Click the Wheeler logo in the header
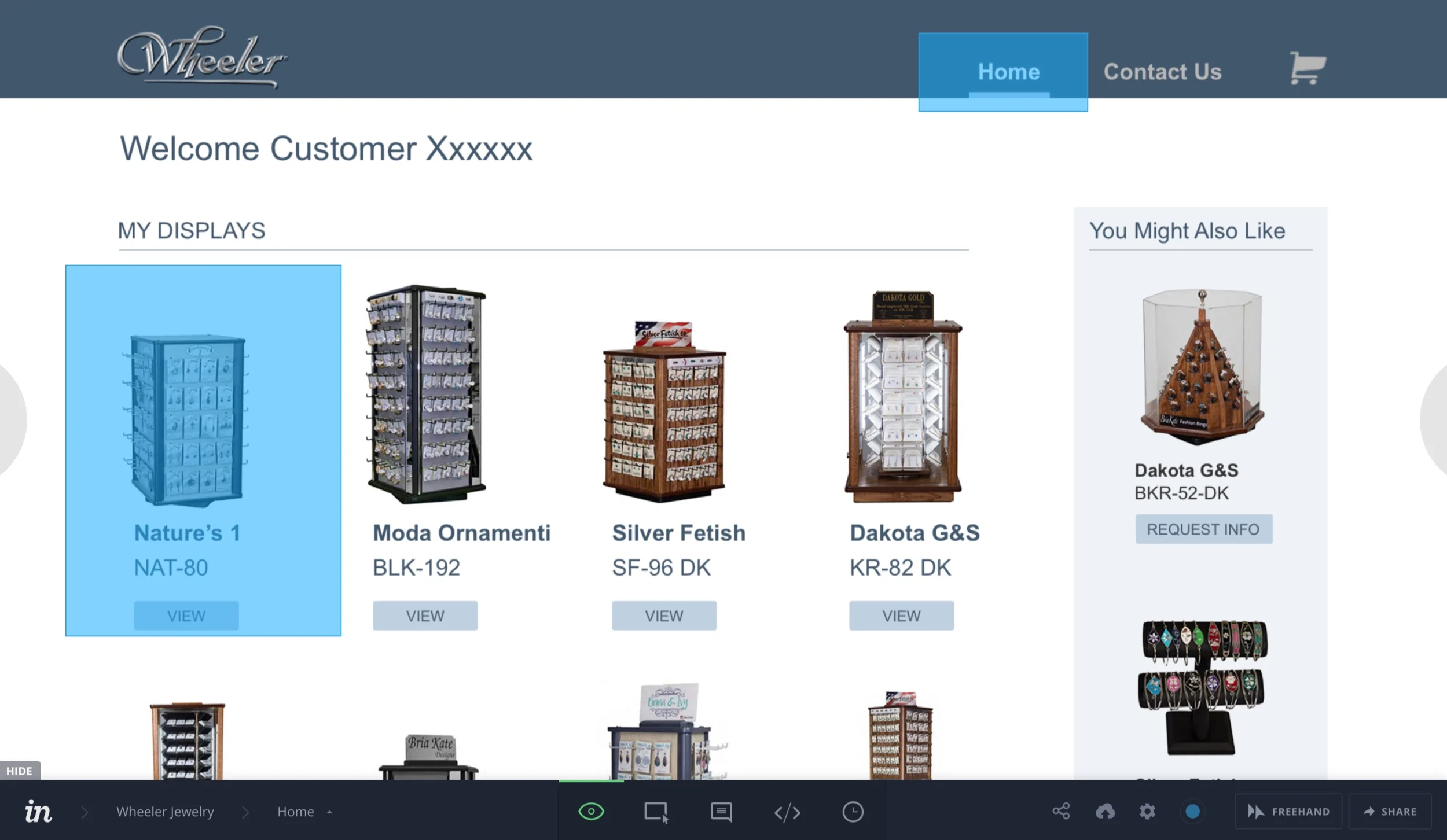The image size is (1447, 840). 201,57
